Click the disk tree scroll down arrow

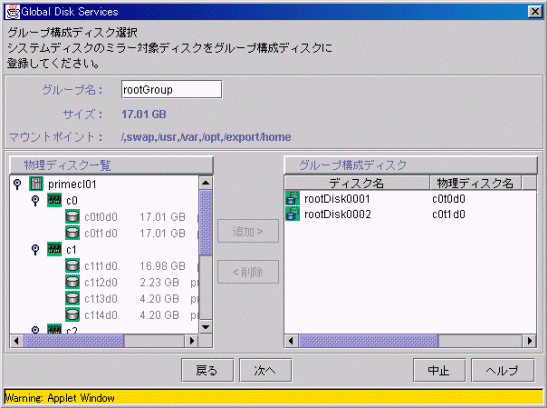click(205, 327)
